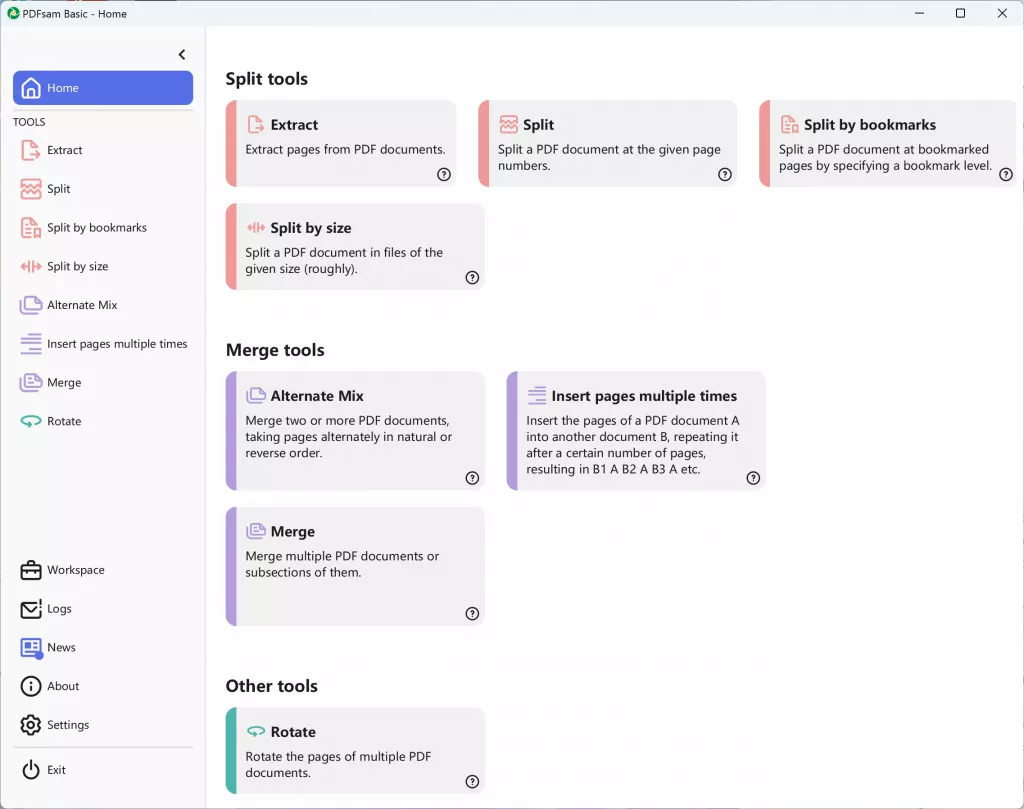
Task: Click the Split by bookmarks sidebar icon
Action: coord(30,227)
